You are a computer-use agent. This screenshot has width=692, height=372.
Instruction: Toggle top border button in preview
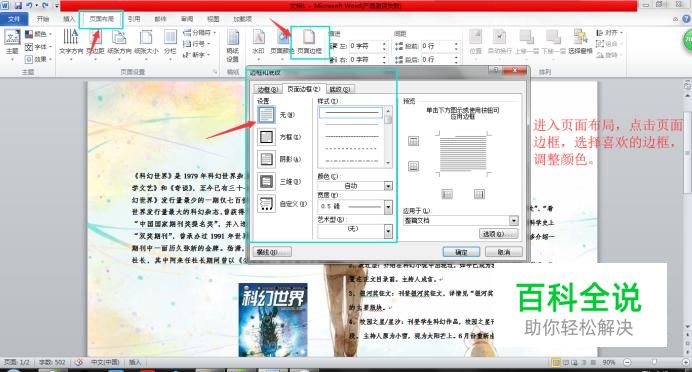tap(414, 141)
